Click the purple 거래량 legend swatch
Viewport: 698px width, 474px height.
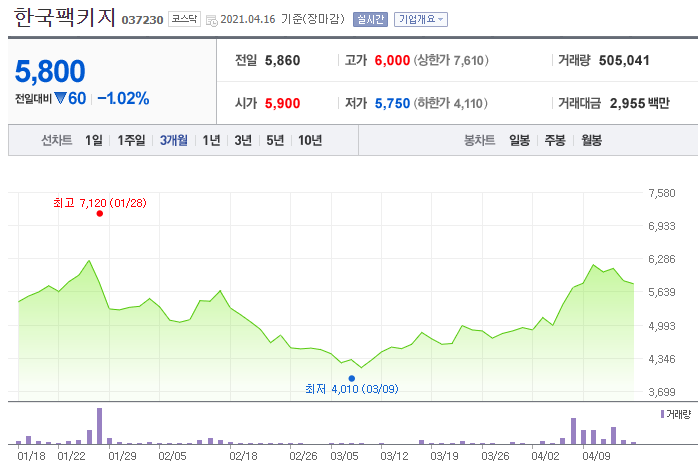662,414
